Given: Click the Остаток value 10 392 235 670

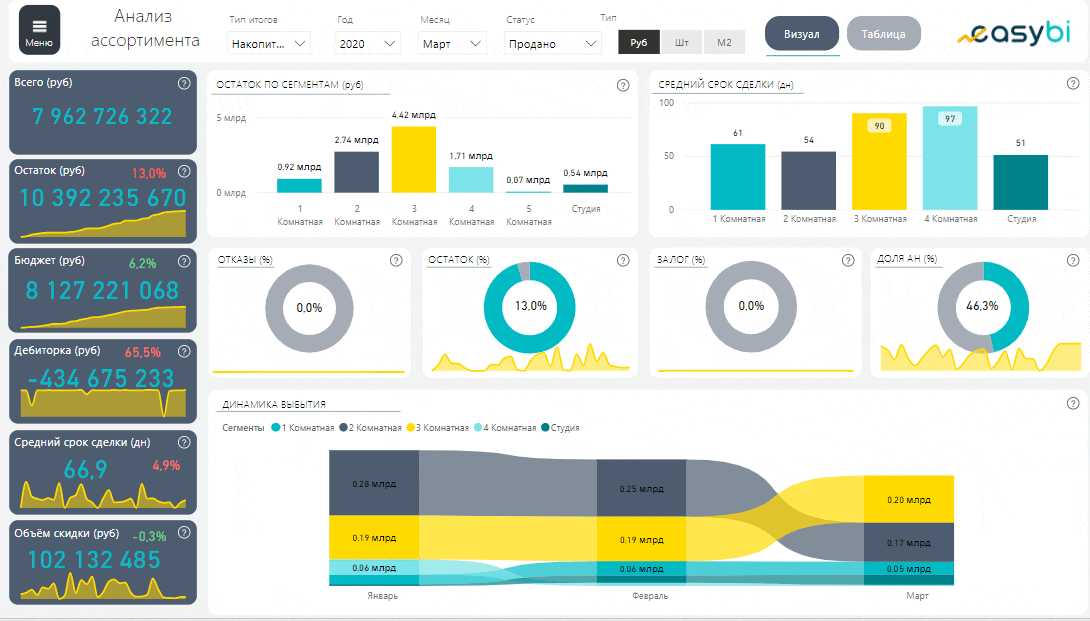Looking at the screenshot, I should (x=102, y=197).
